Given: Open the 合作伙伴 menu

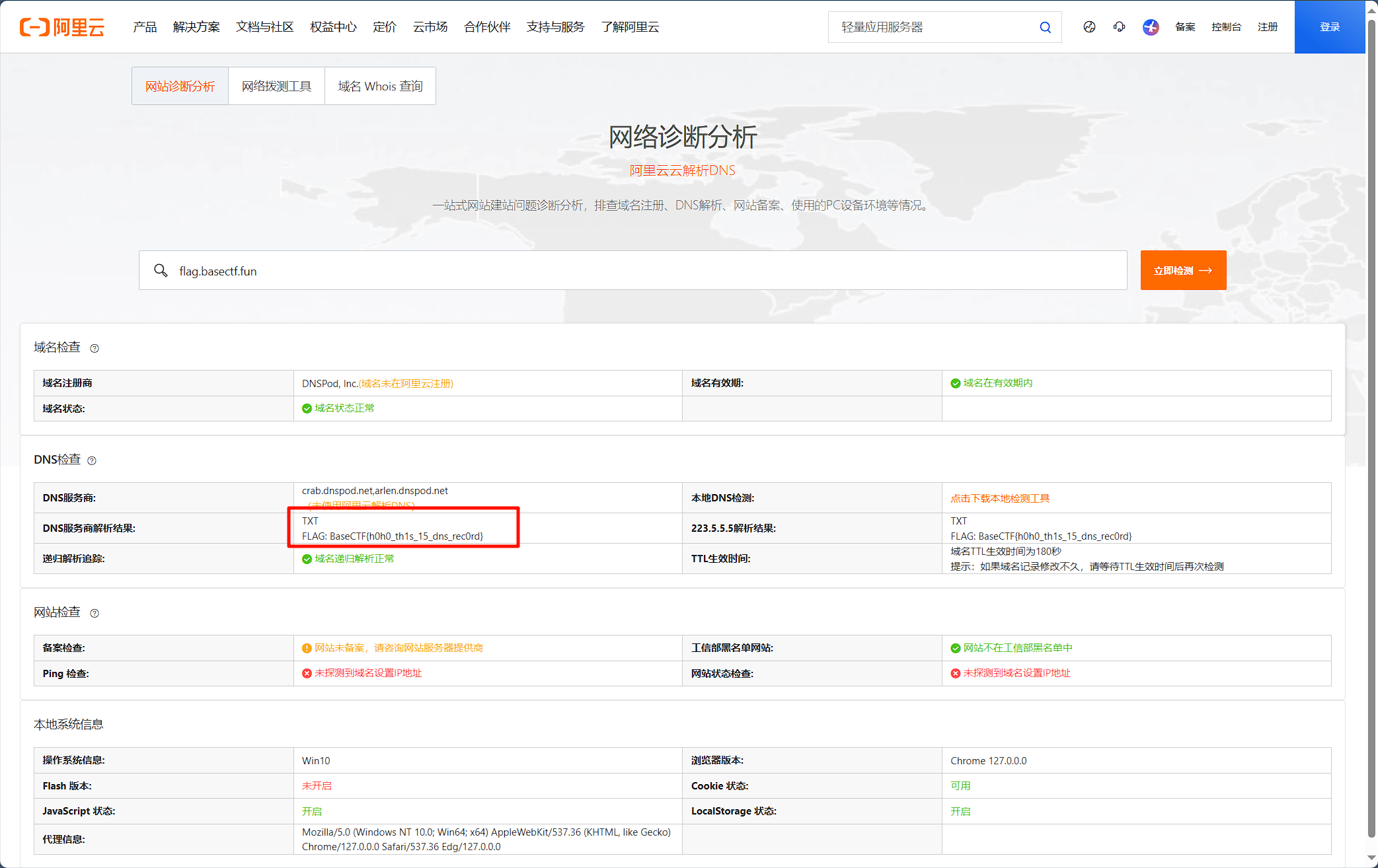Looking at the screenshot, I should [x=487, y=27].
